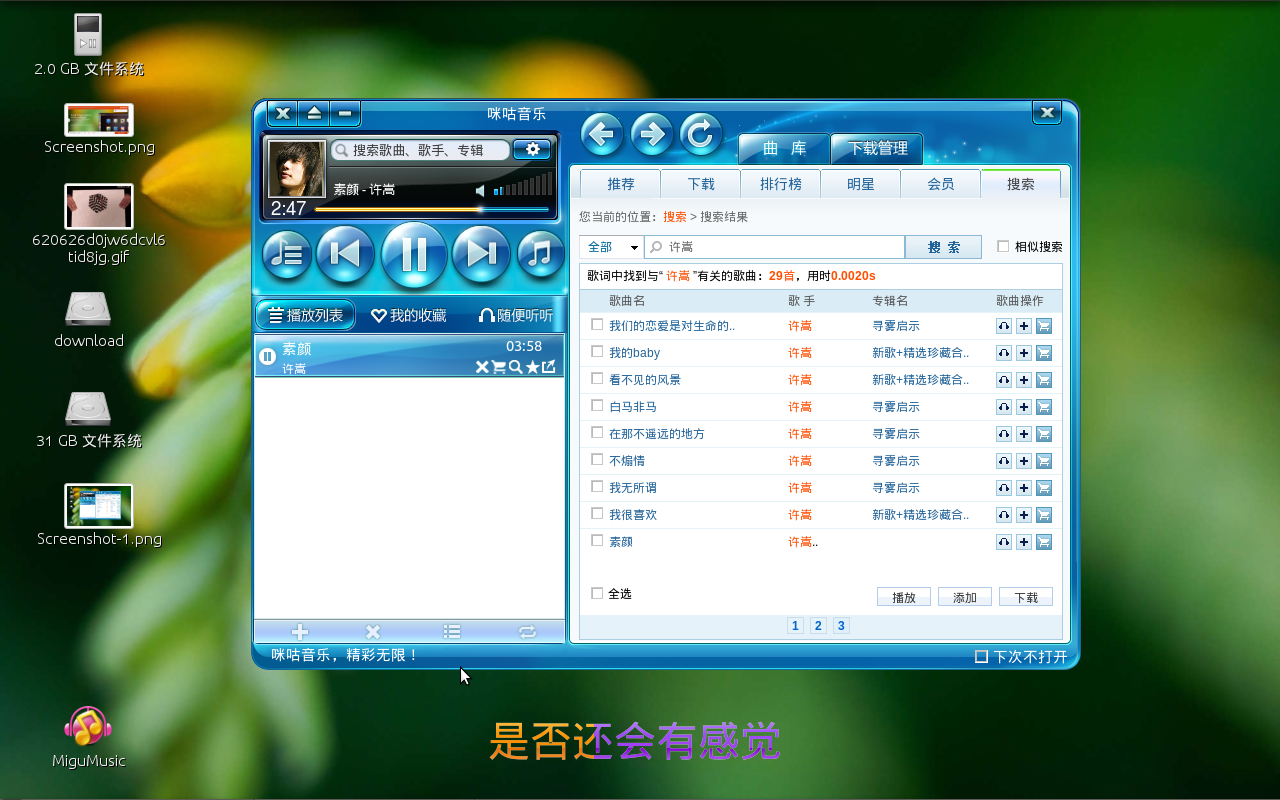
Task: Go forward with the right arrow browser button
Action: tap(652, 134)
